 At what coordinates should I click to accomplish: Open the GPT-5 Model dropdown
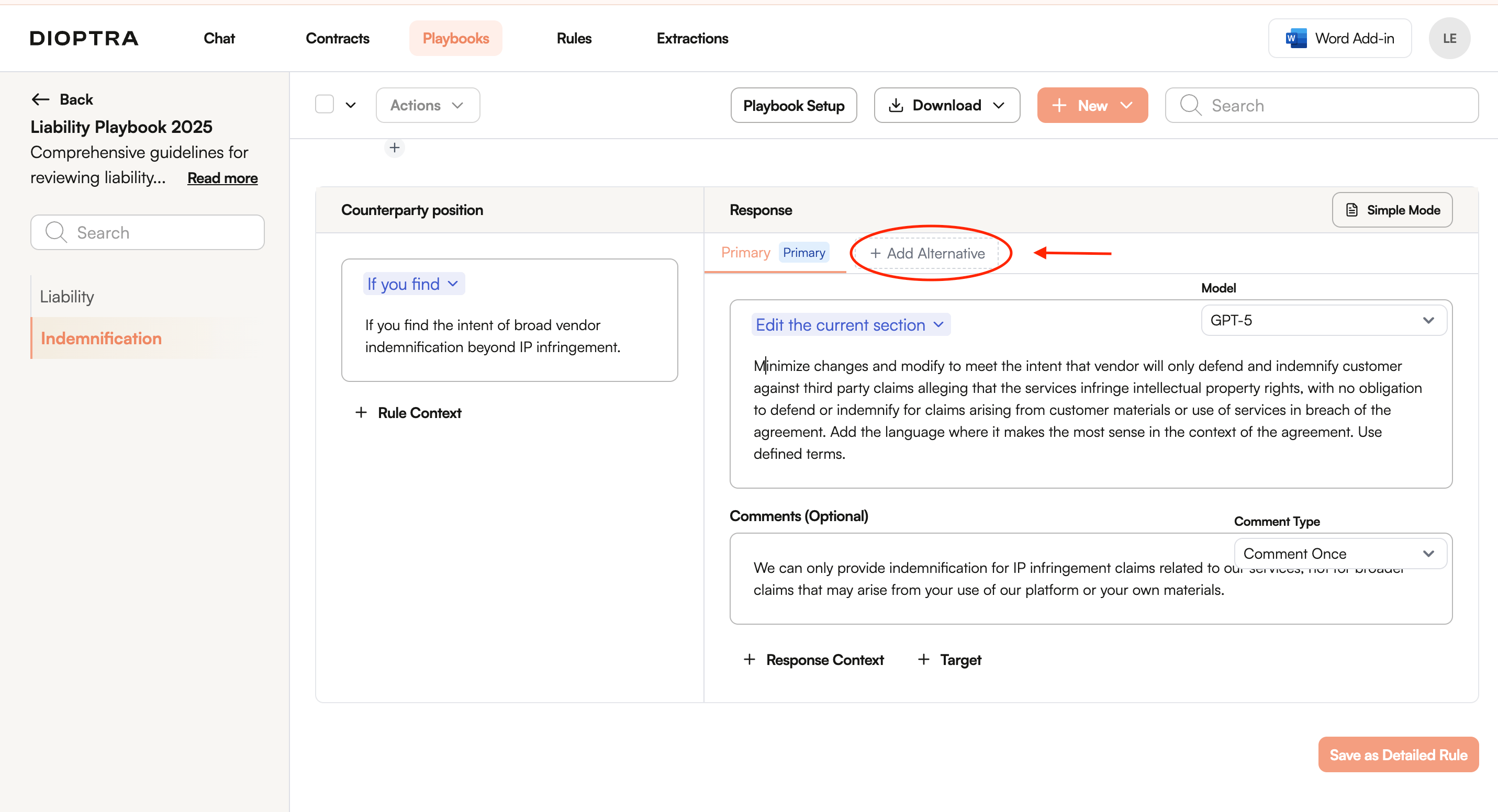[x=1324, y=320]
